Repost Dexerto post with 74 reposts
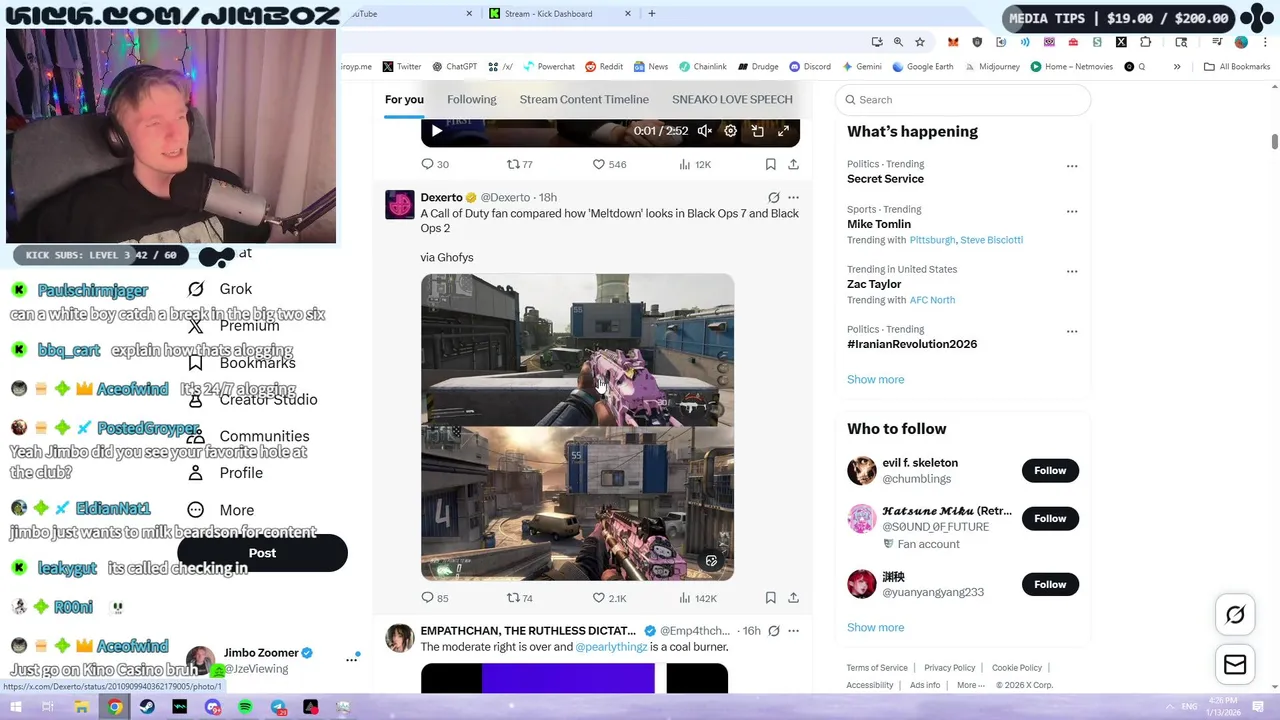The image size is (1280, 720). [x=520, y=598]
